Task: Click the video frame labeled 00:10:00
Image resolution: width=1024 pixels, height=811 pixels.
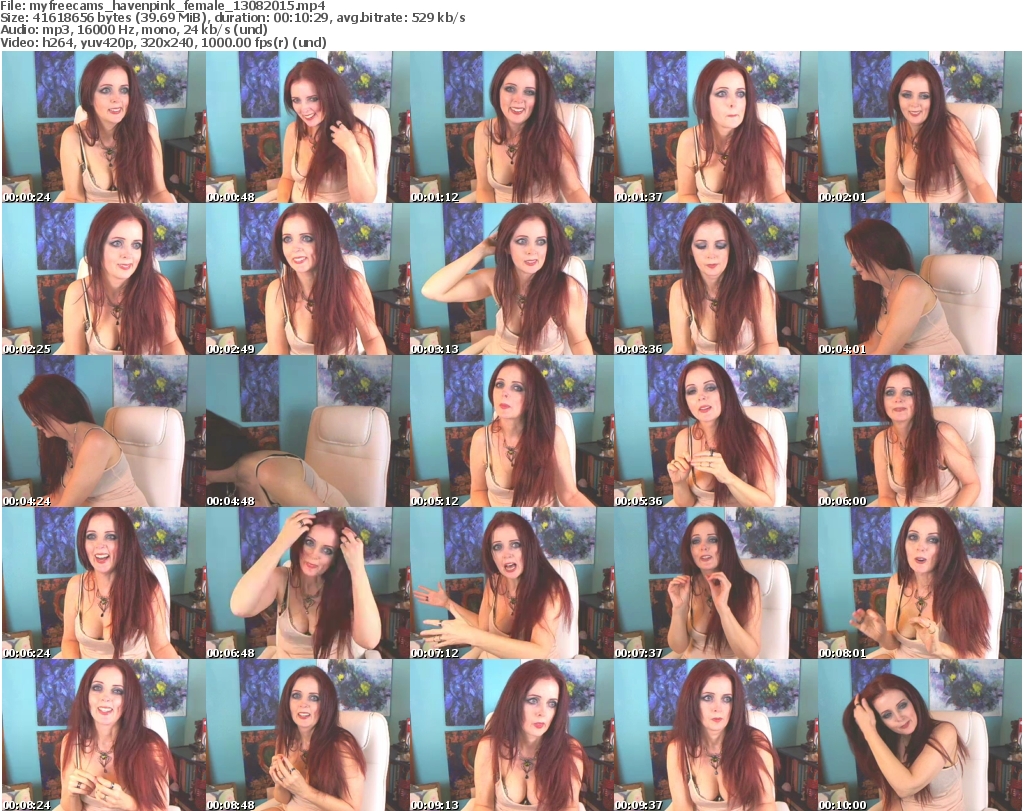Action: (920, 735)
